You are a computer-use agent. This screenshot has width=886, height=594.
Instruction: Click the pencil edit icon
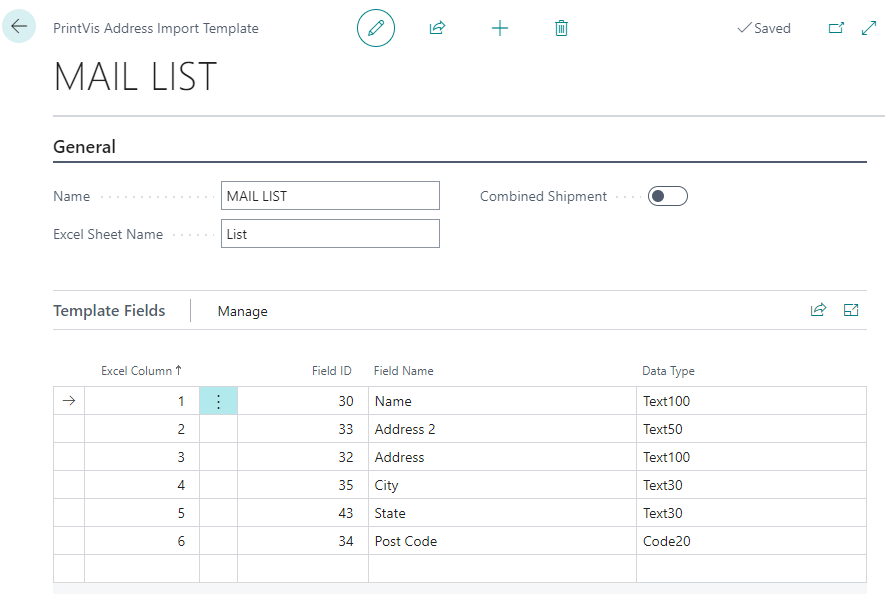pyautogui.click(x=376, y=28)
